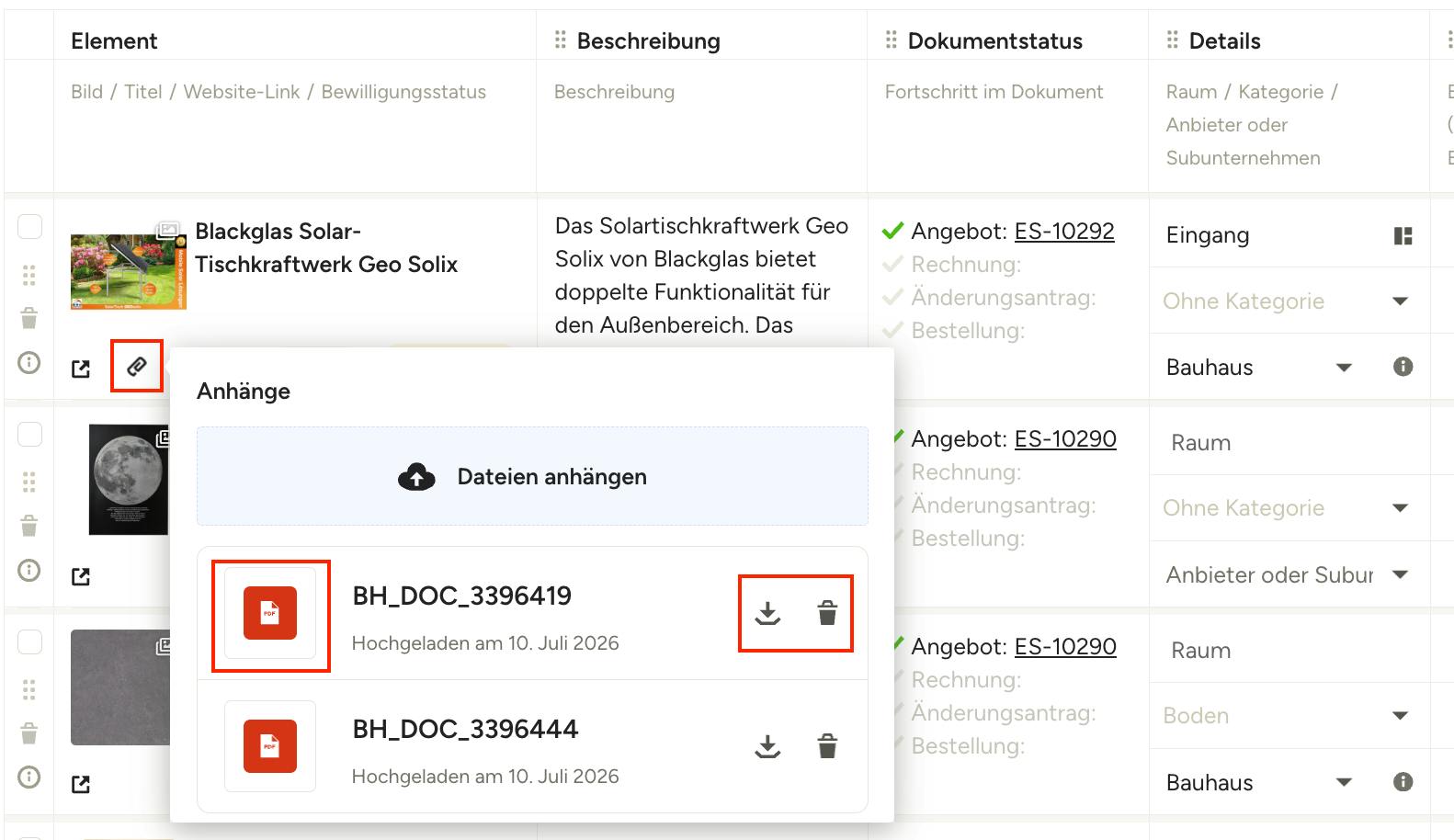The image size is (1454, 840).
Task: Open the Boden category dropdown
Action: (1401, 716)
